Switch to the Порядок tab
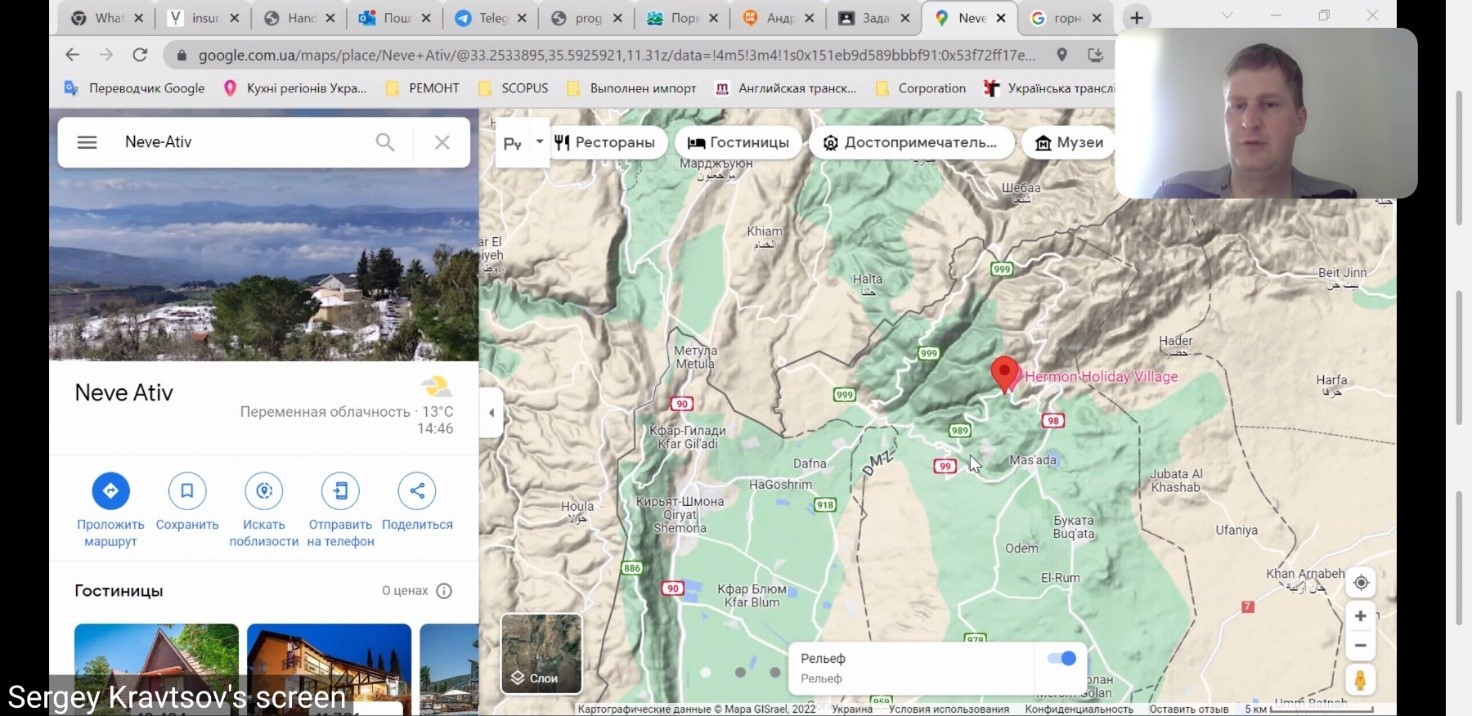This screenshot has width=1472, height=716. 681,18
